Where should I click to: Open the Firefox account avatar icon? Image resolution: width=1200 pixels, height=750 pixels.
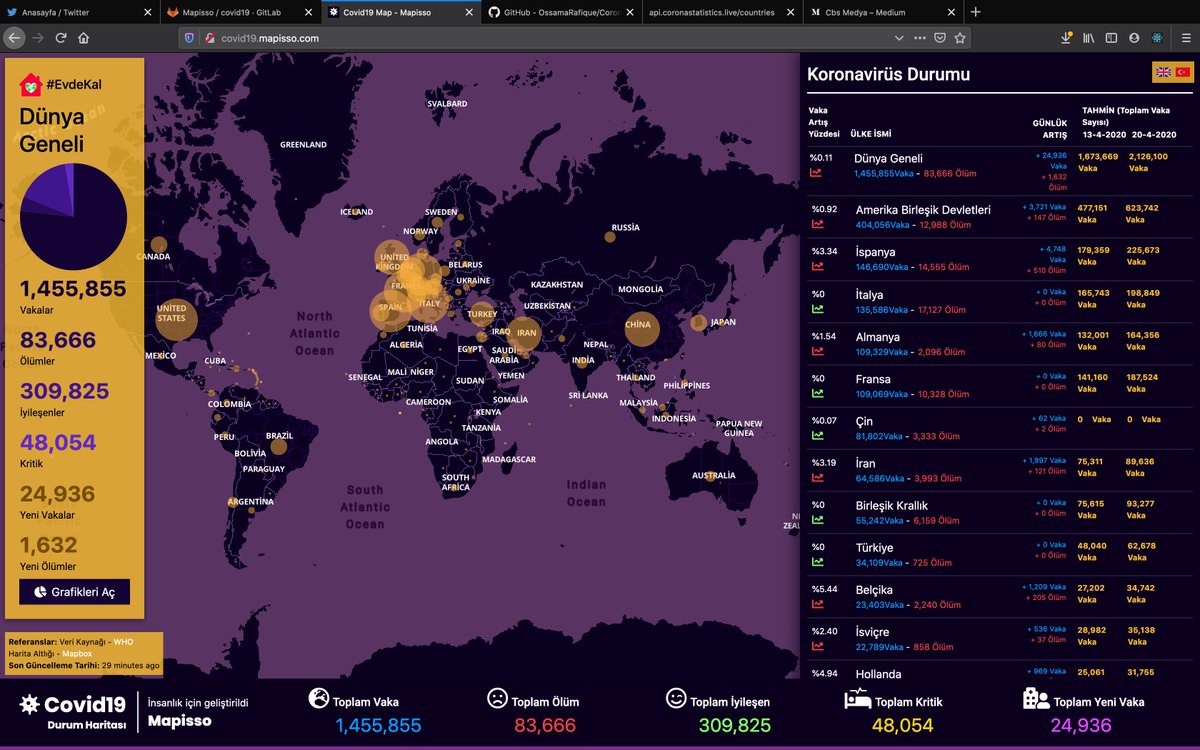[x=1134, y=38]
